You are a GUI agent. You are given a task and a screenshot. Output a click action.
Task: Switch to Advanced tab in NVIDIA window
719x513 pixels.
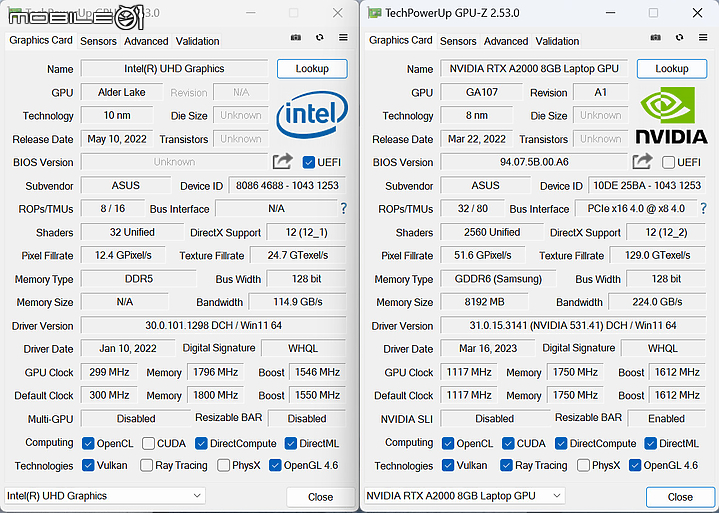(506, 41)
